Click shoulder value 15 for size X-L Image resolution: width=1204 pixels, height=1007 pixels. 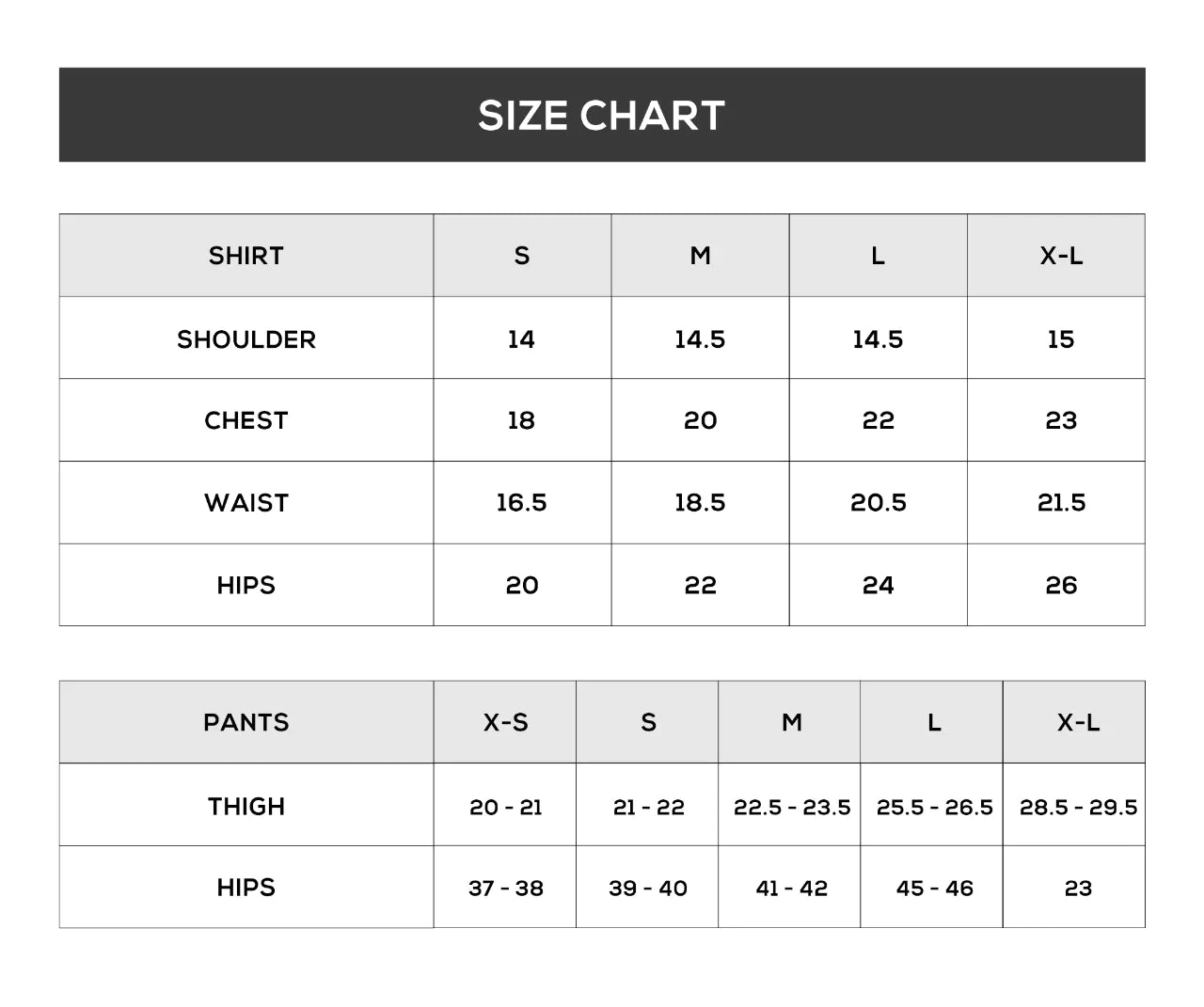point(1060,339)
